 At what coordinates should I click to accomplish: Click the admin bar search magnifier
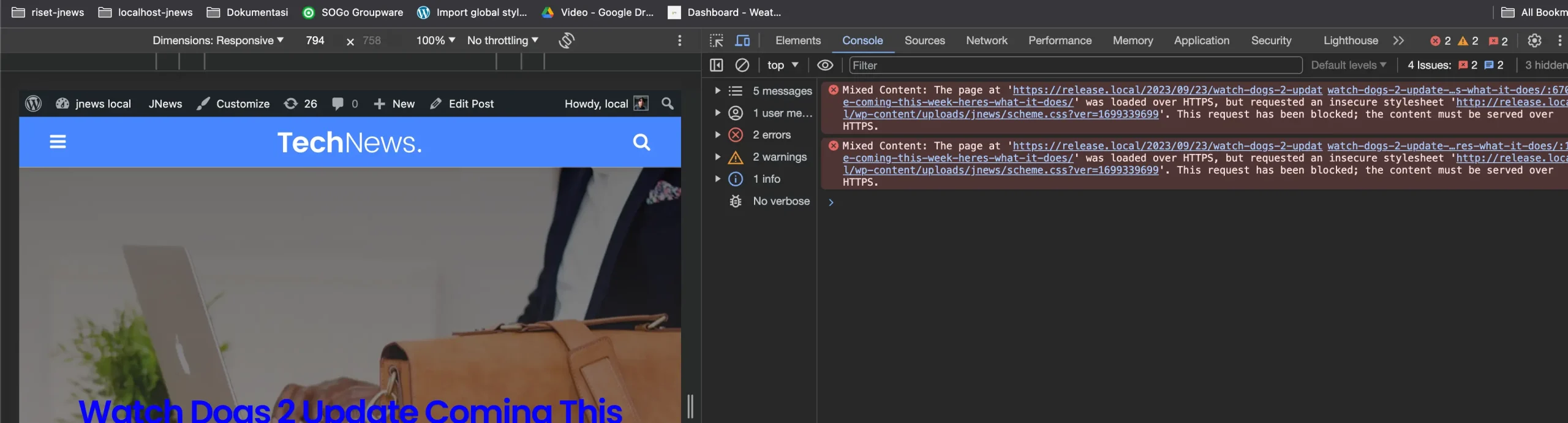[x=668, y=104]
